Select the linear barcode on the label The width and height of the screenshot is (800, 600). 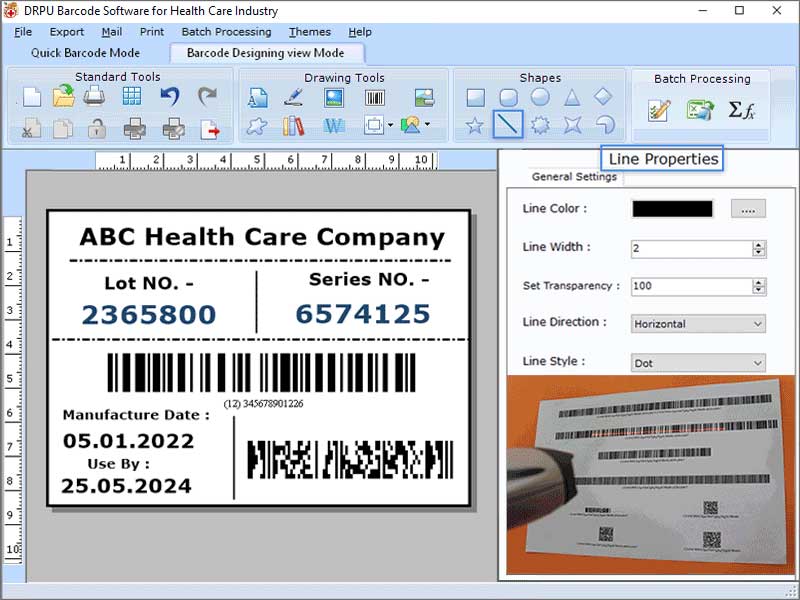coord(261,373)
